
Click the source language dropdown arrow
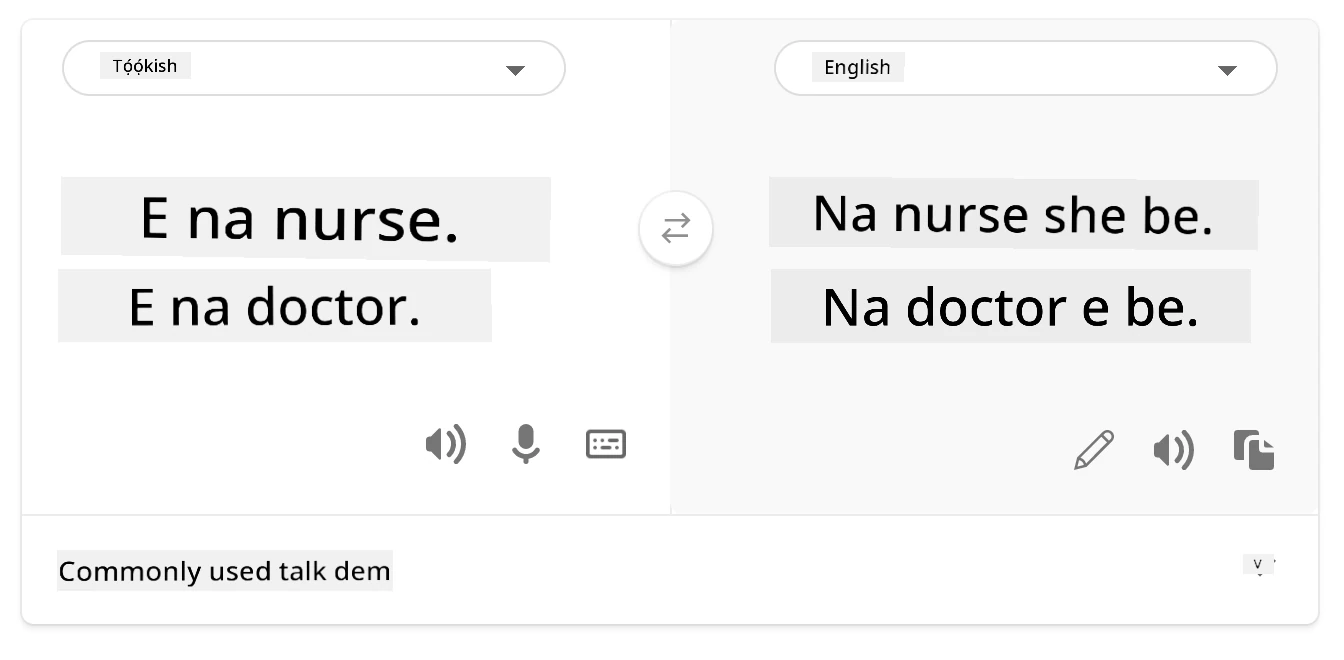click(515, 70)
